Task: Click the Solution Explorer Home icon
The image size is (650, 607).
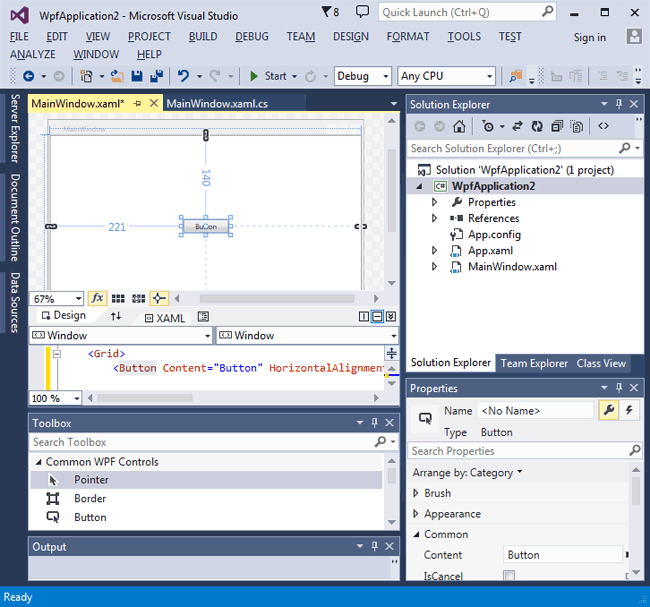Action: point(459,126)
